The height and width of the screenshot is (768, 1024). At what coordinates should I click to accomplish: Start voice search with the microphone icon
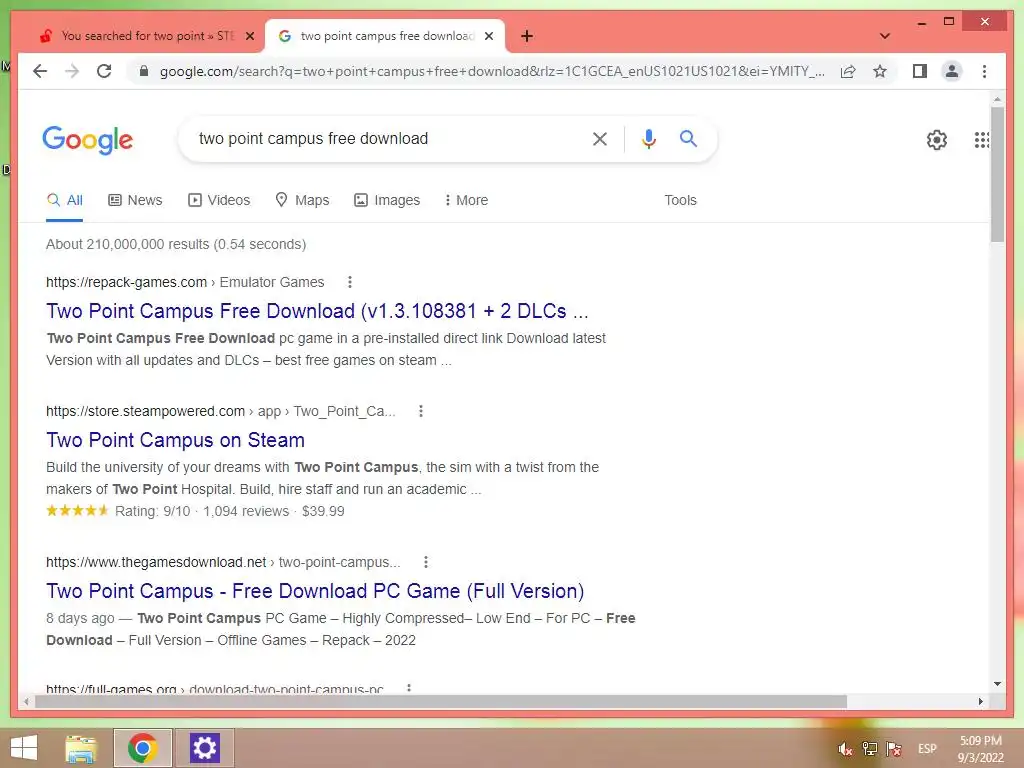click(648, 138)
